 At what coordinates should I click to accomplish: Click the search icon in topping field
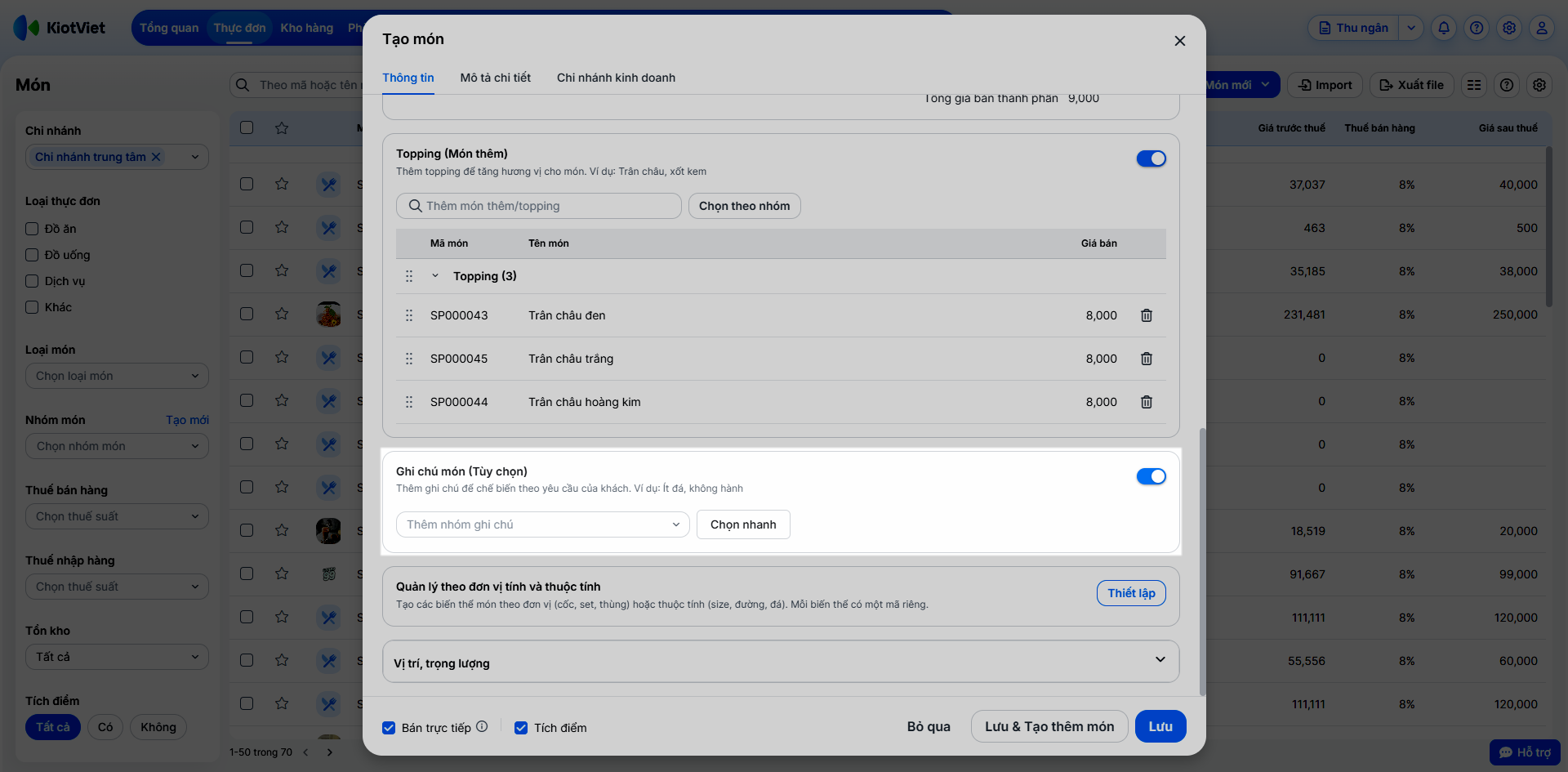pyautogui.click(x=415, y=206)
